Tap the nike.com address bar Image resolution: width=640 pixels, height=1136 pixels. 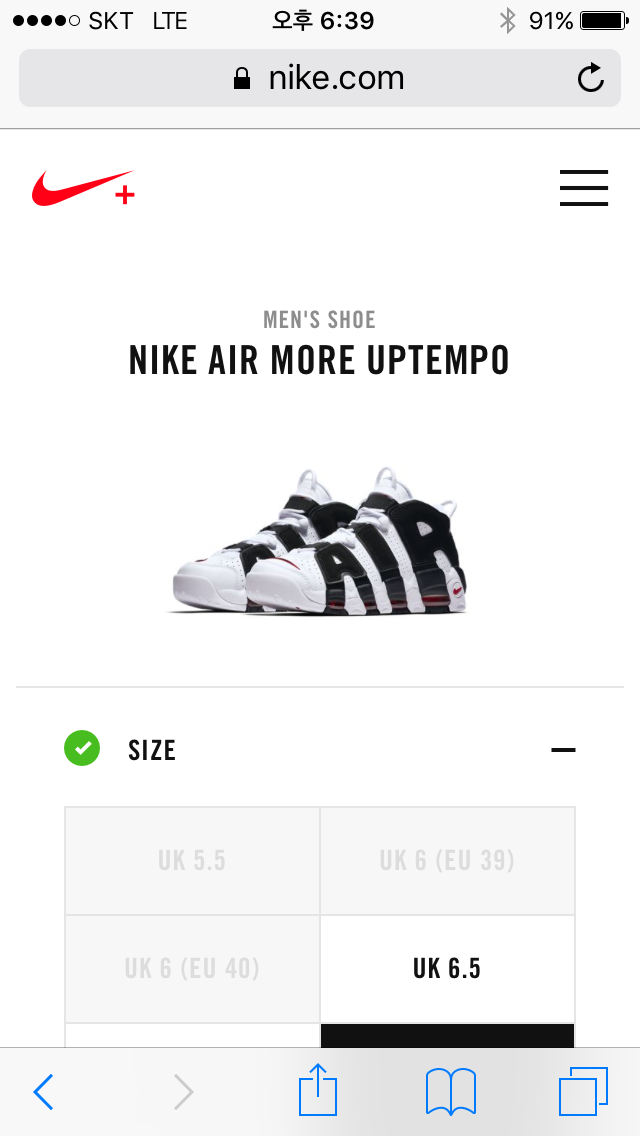coord(320,78)
